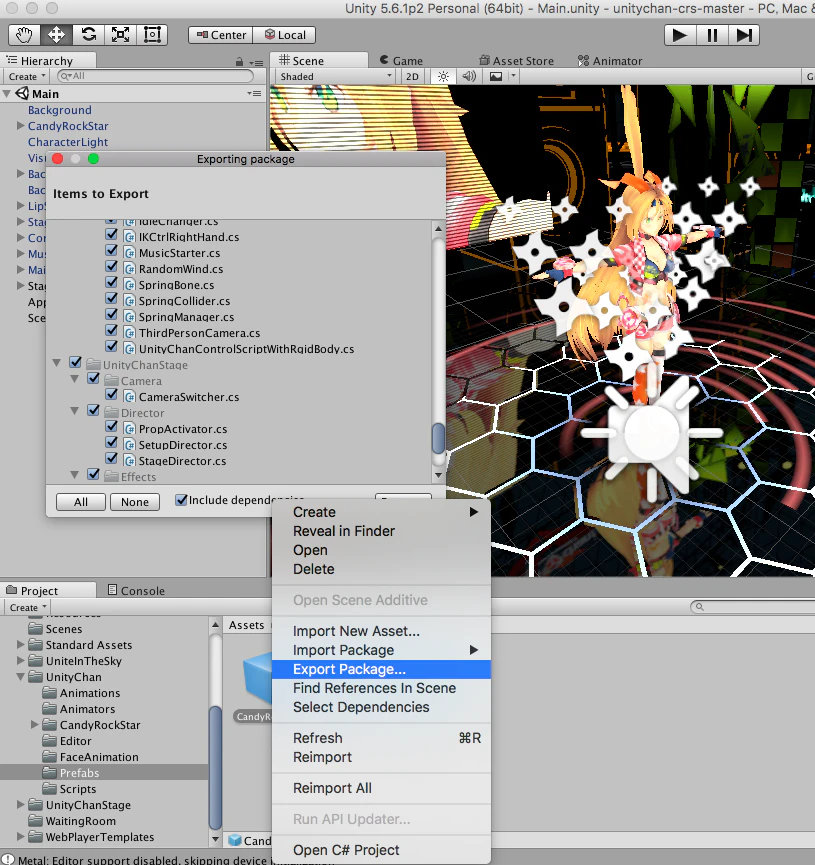
Task: Click the Scenes folder icon
Action: pyautogui.click(x=35, y=628)
